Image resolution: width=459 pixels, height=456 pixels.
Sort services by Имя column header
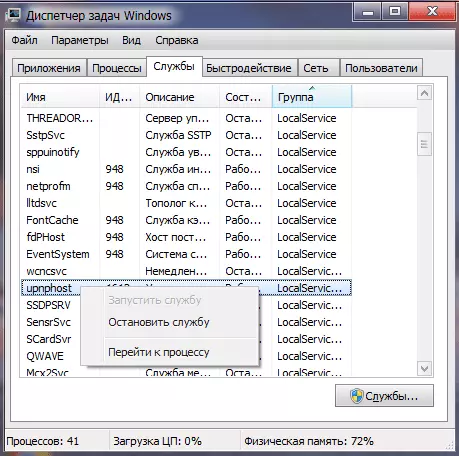coord(60,97)
